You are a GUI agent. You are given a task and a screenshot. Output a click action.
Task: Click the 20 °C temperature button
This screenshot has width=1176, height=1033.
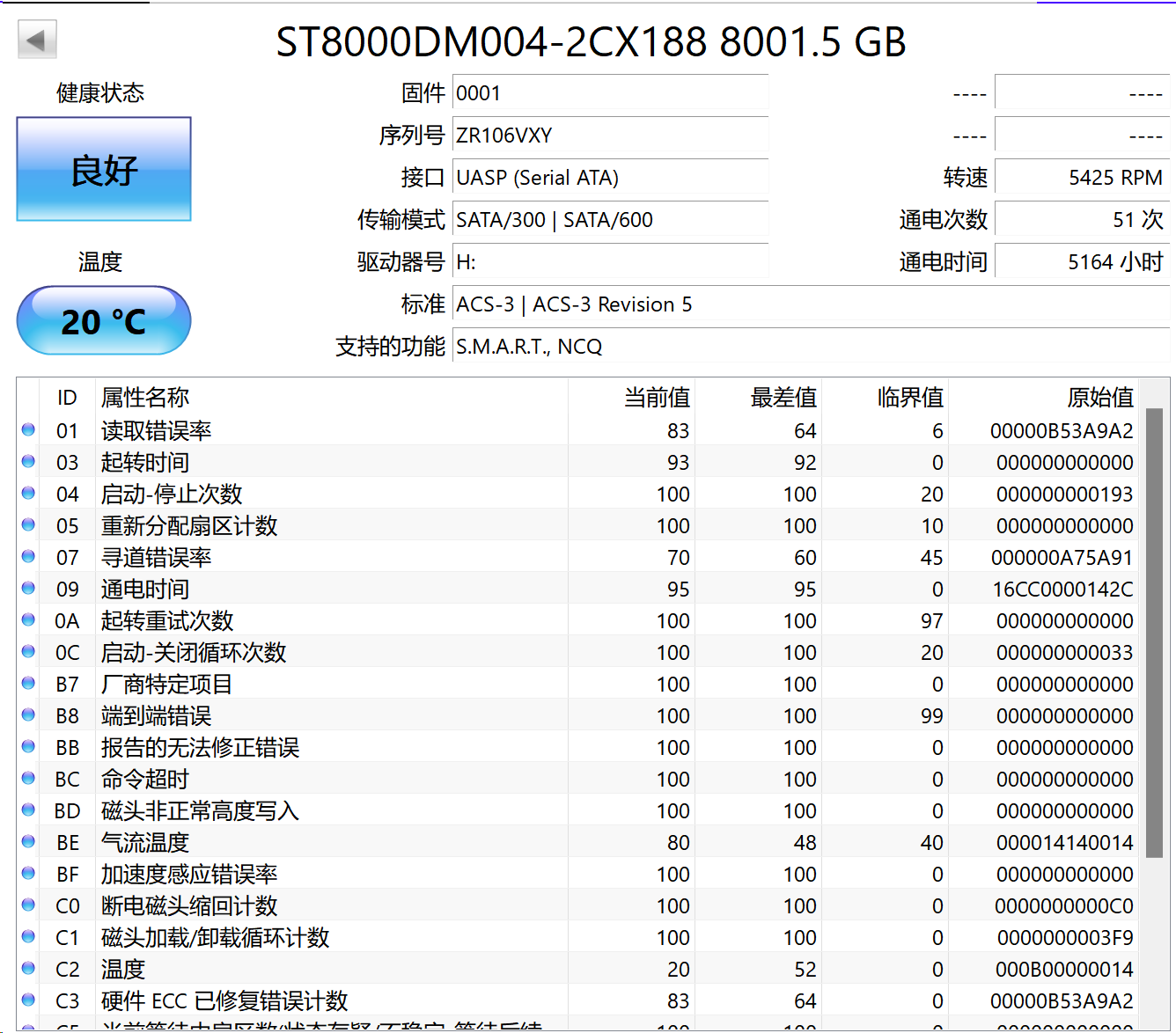click(x=104, y=321)
